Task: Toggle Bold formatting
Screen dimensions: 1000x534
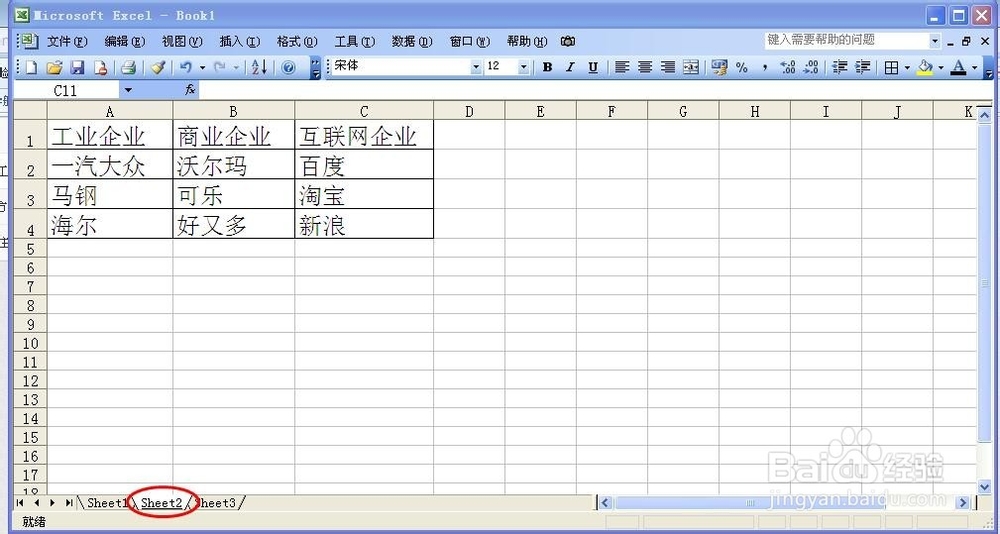Action: [x=547, y=67]
